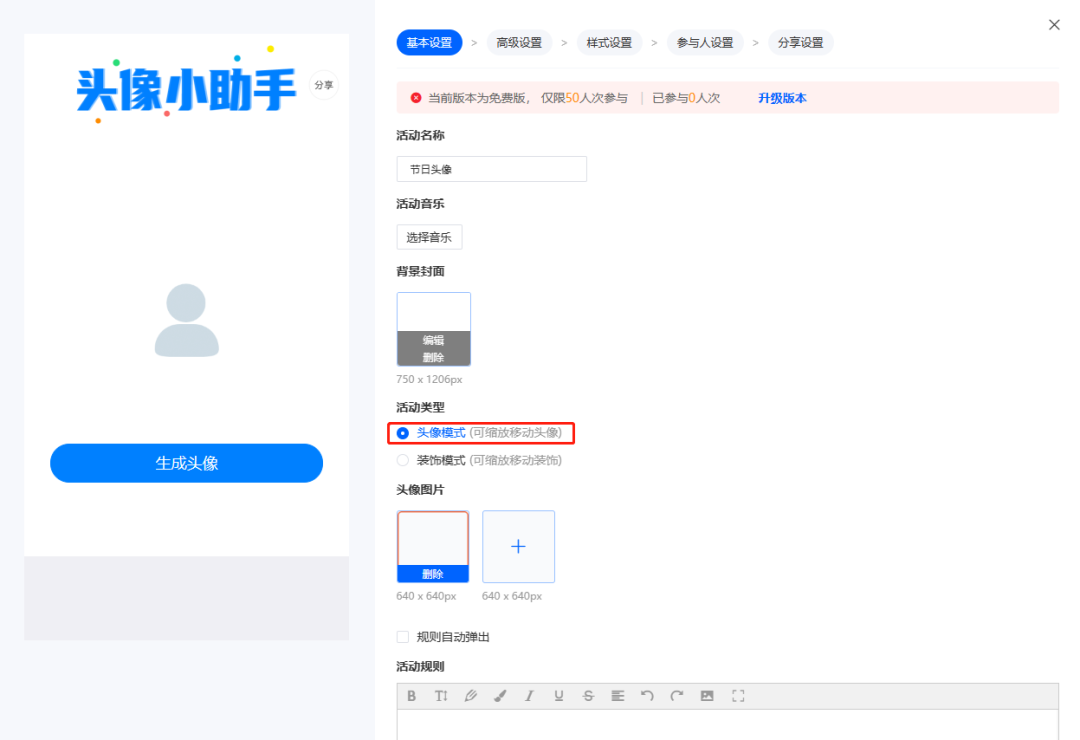Viewport: 1080px width, 740px height.
Task: Open the font size tool
Action: coord(441,696)
